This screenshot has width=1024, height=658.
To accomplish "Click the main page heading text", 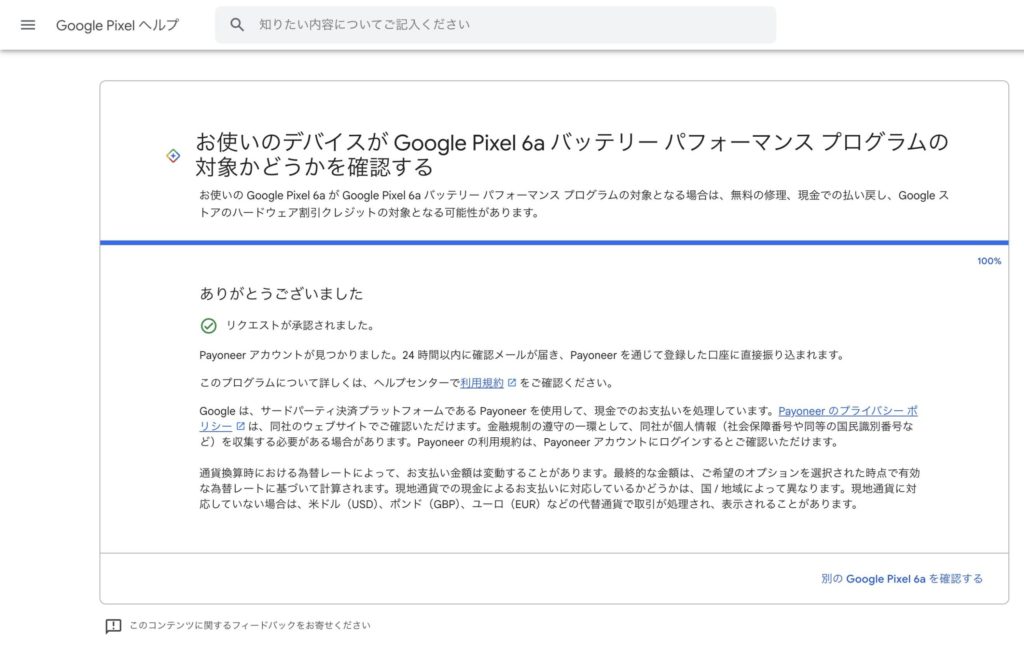I will (571, 153).
